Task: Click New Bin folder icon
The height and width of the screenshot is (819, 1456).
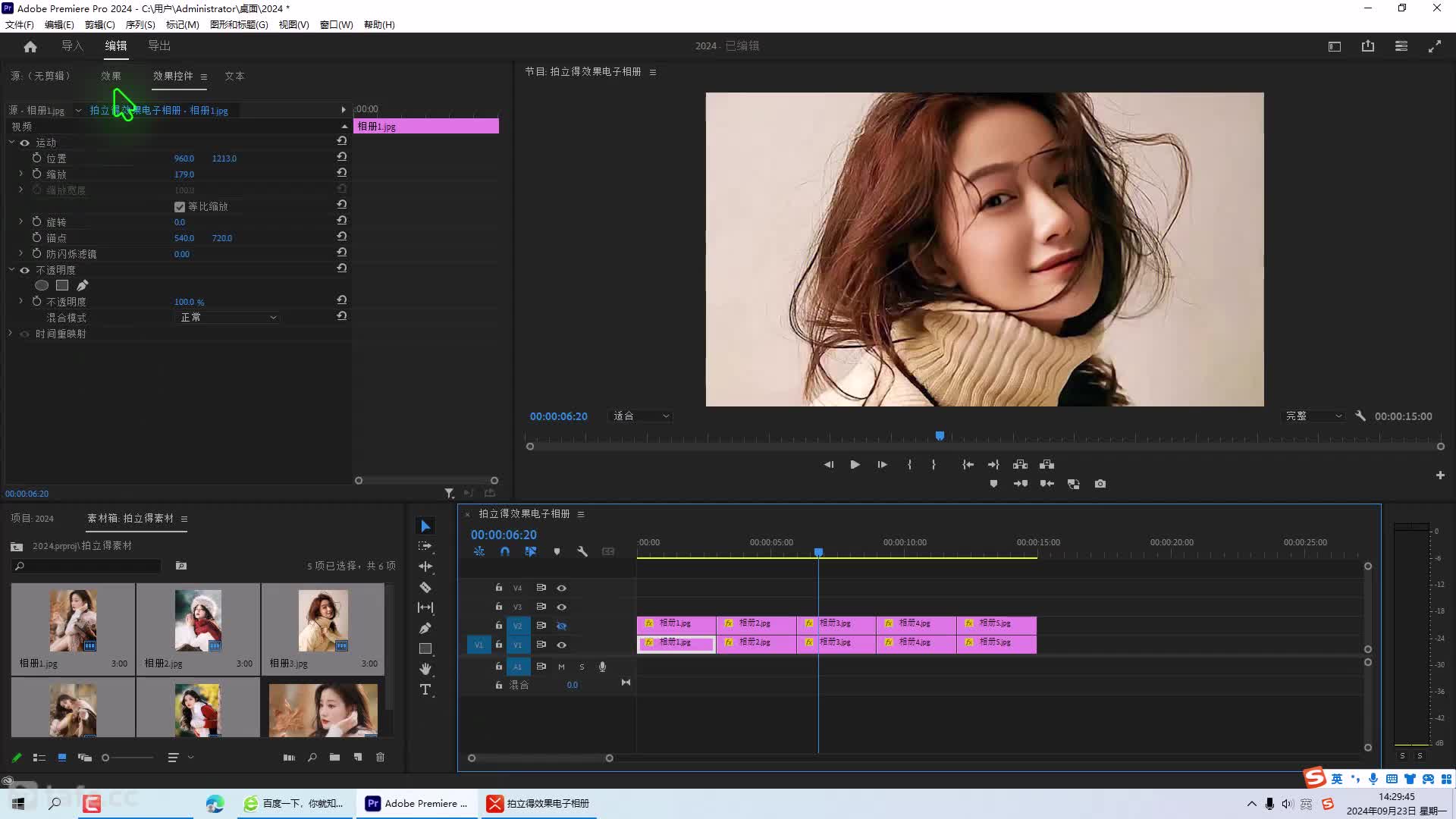Action: [334, 758]
